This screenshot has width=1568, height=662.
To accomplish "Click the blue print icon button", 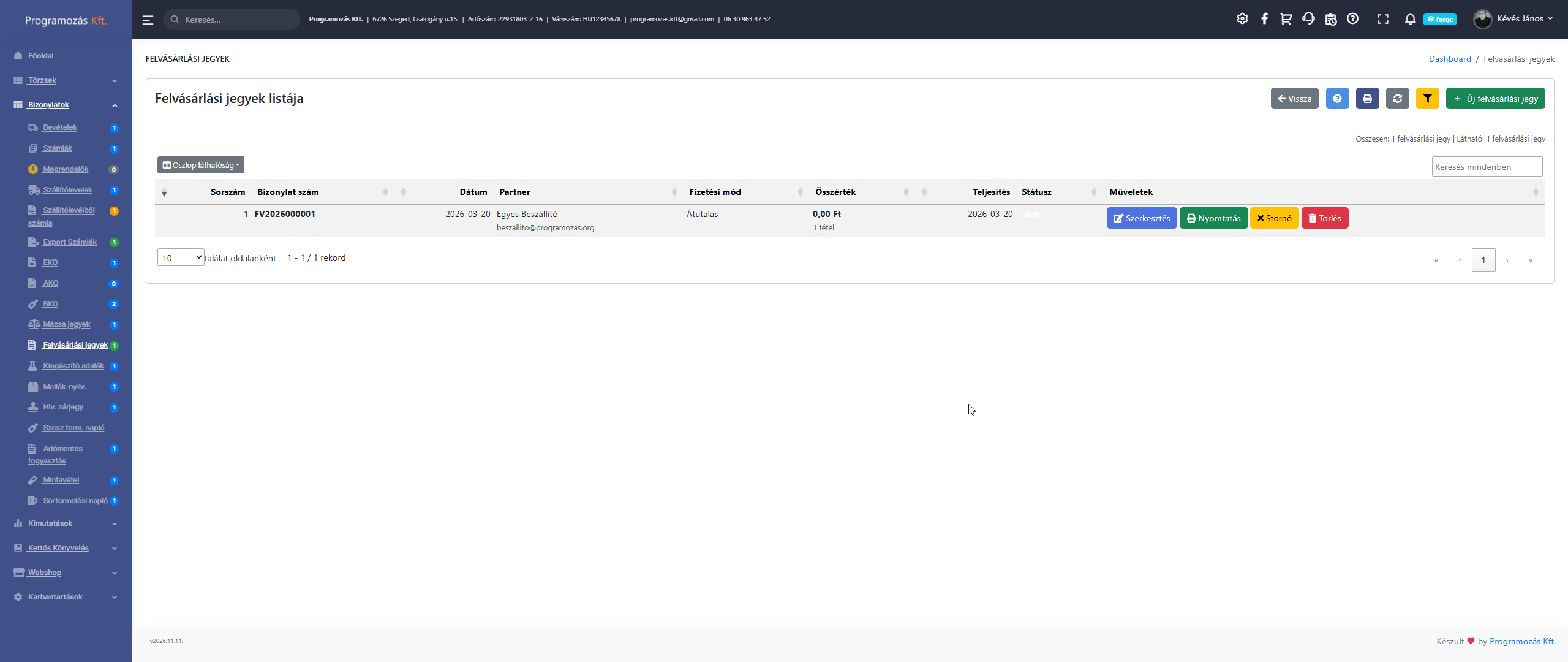I will tap(1367, 99).
